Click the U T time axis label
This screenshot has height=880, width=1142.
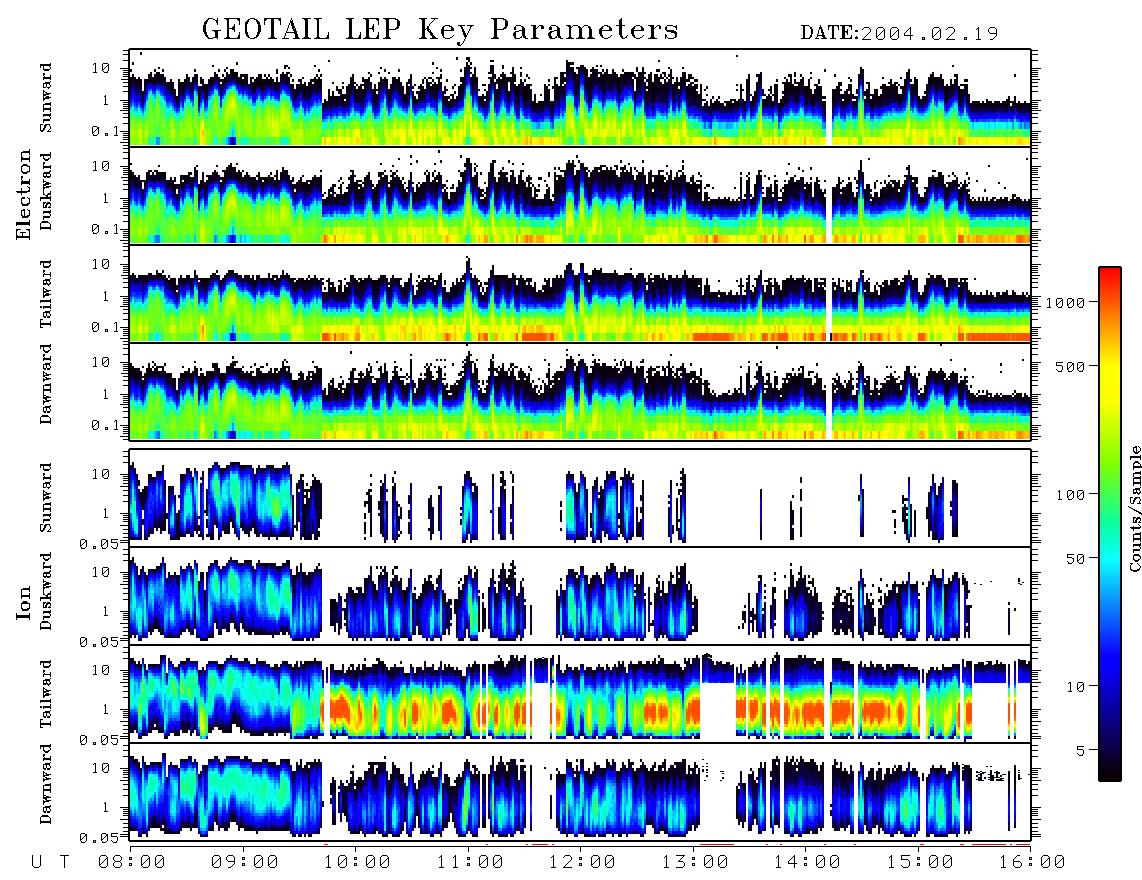point(50,862)
